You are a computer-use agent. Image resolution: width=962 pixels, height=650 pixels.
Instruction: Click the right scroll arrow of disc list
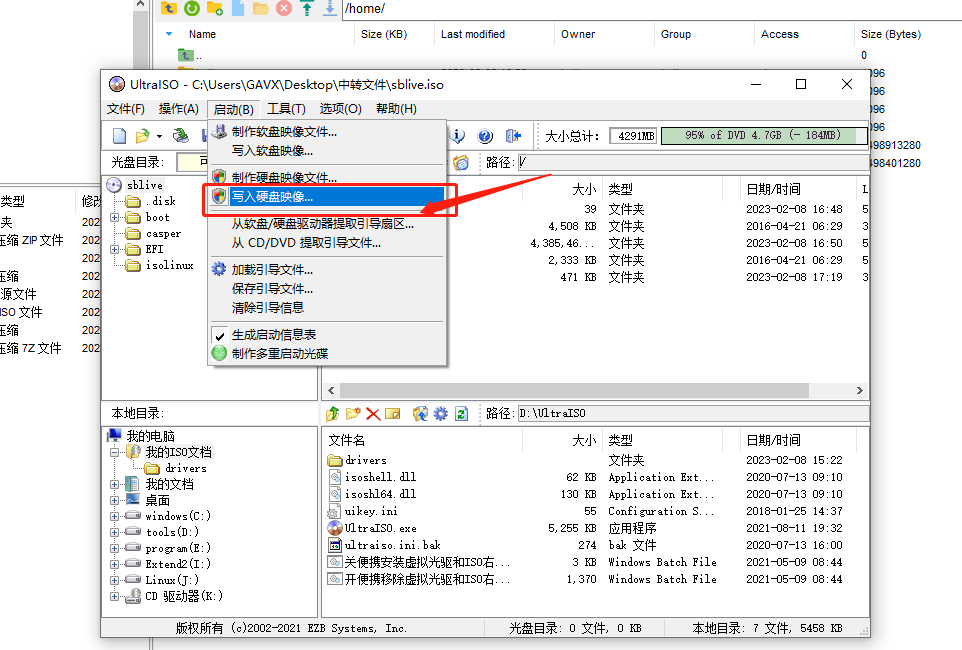[860, 390]
